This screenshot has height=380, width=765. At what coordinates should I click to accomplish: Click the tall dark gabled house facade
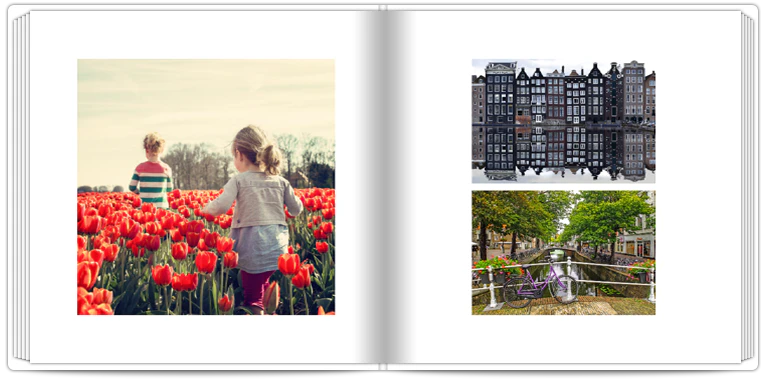500,93
